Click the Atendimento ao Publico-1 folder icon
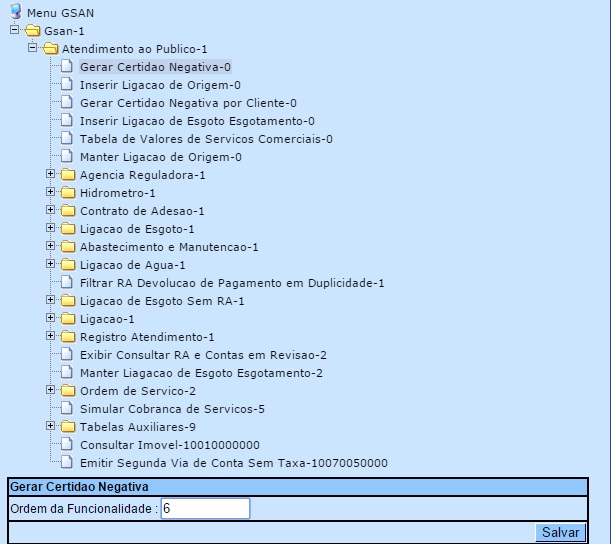 point(51,49)
